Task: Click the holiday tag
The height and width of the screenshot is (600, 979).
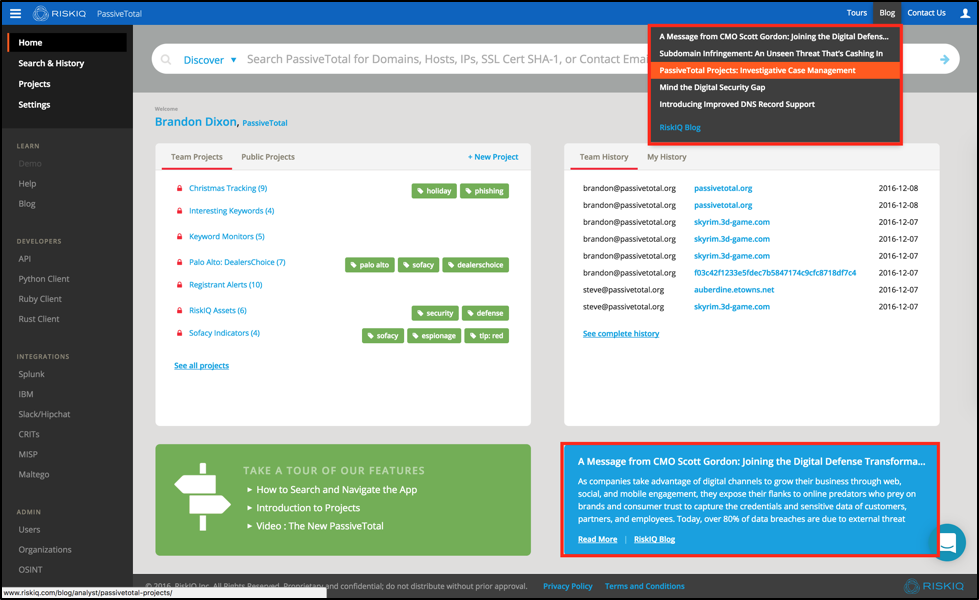Action: coord(434,191)
